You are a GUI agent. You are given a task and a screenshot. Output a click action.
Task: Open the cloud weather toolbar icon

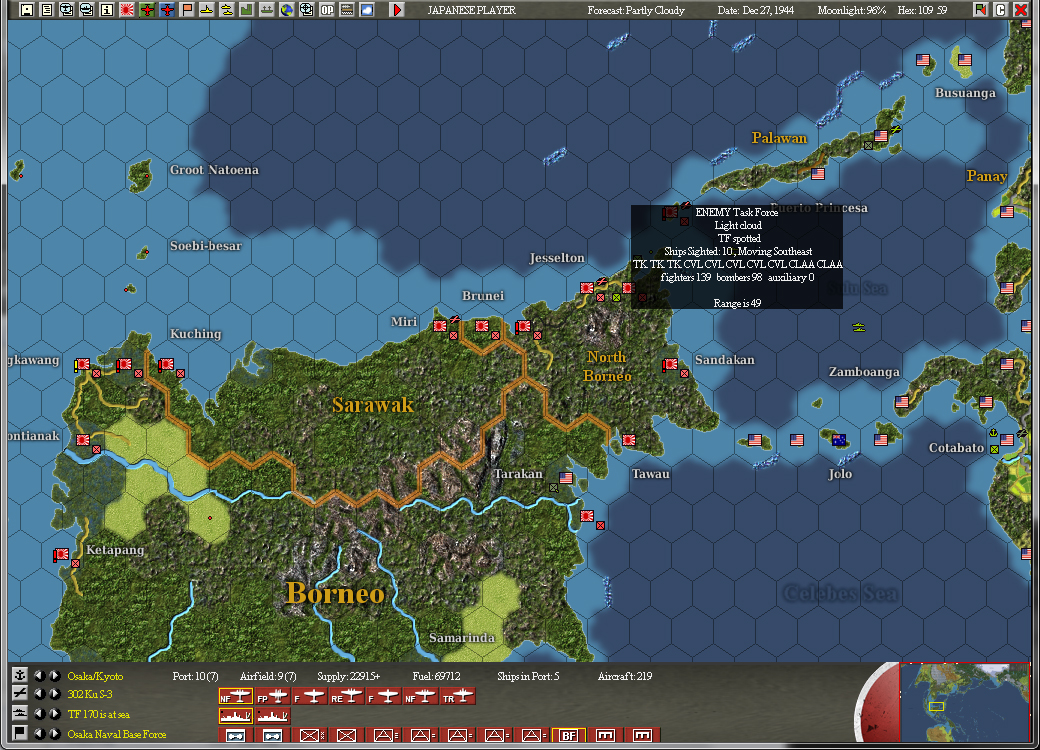pyautogui.click(x=367, y=9)
